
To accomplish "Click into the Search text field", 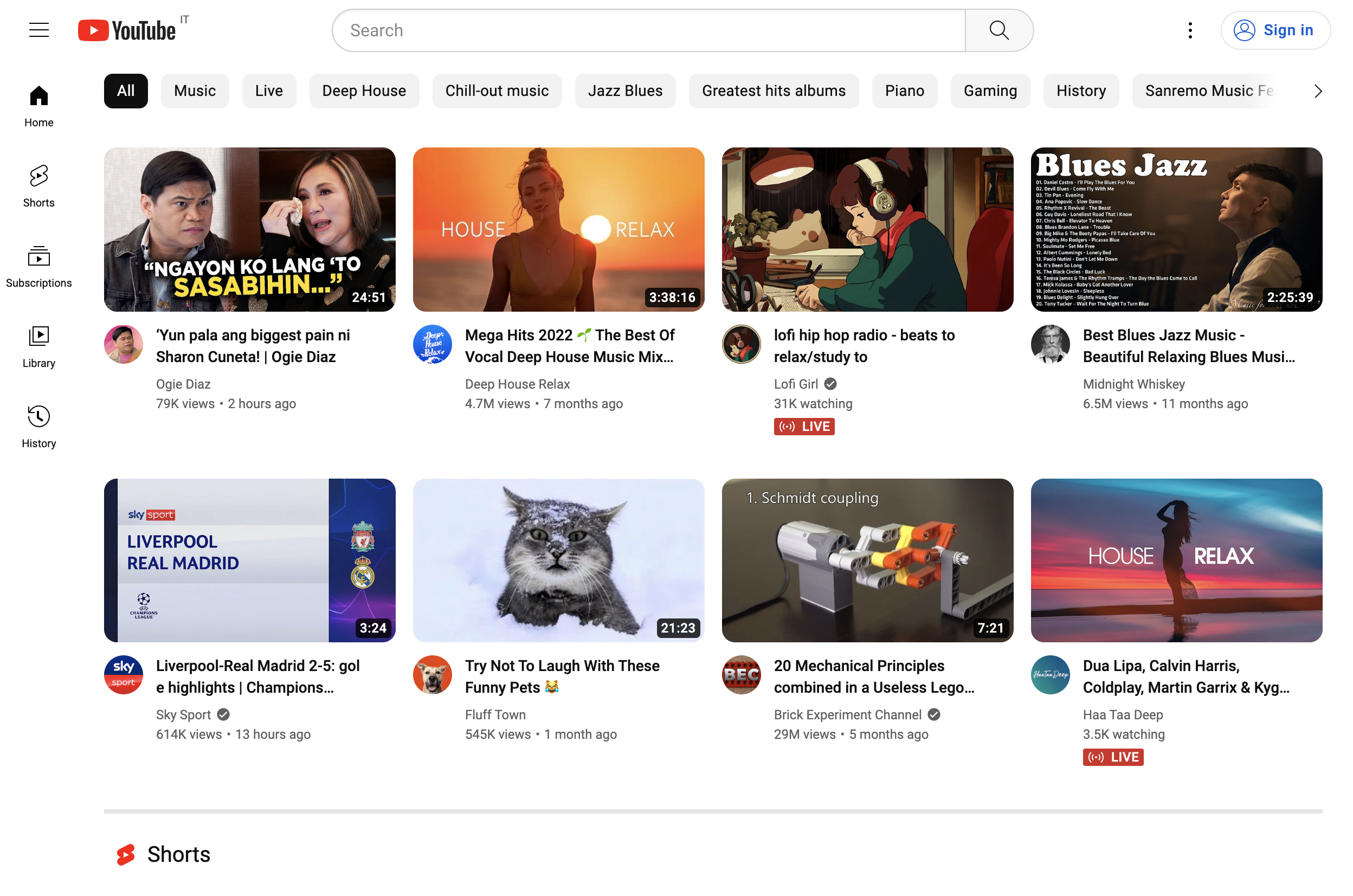I will coord(648,30).
